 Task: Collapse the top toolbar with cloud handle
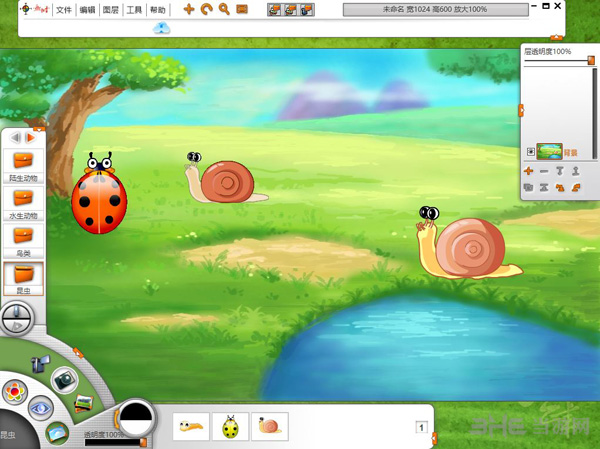pos(161,28)
